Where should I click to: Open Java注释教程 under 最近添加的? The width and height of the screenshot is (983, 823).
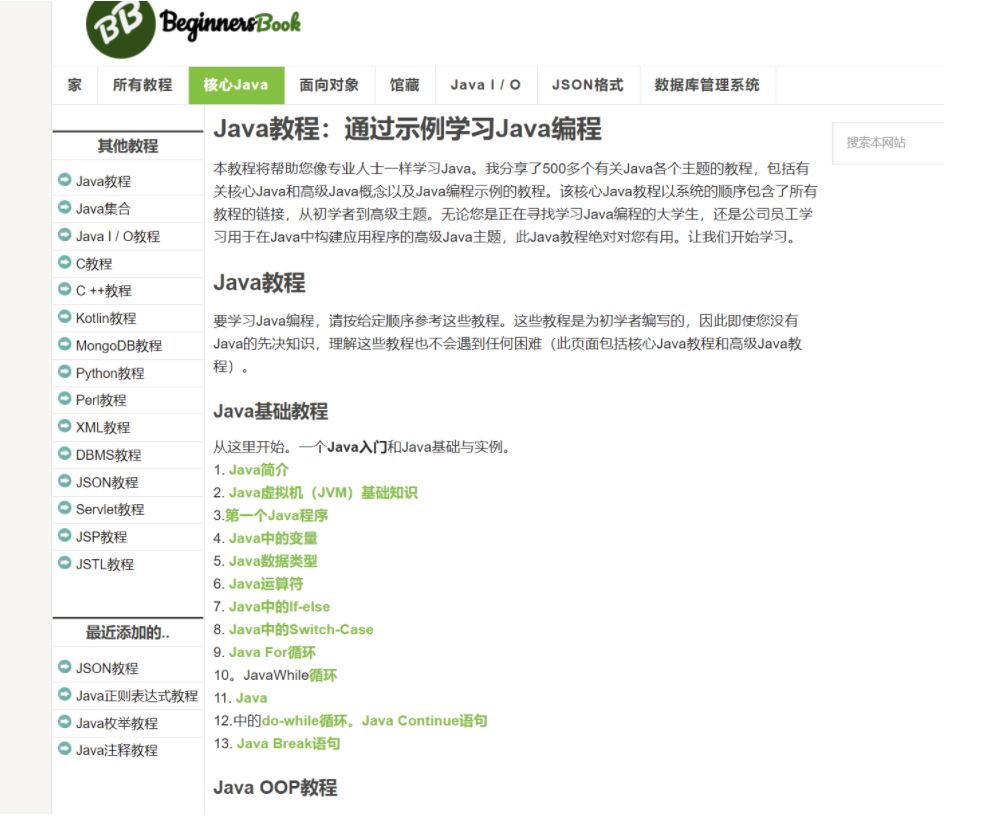(117, 751)
